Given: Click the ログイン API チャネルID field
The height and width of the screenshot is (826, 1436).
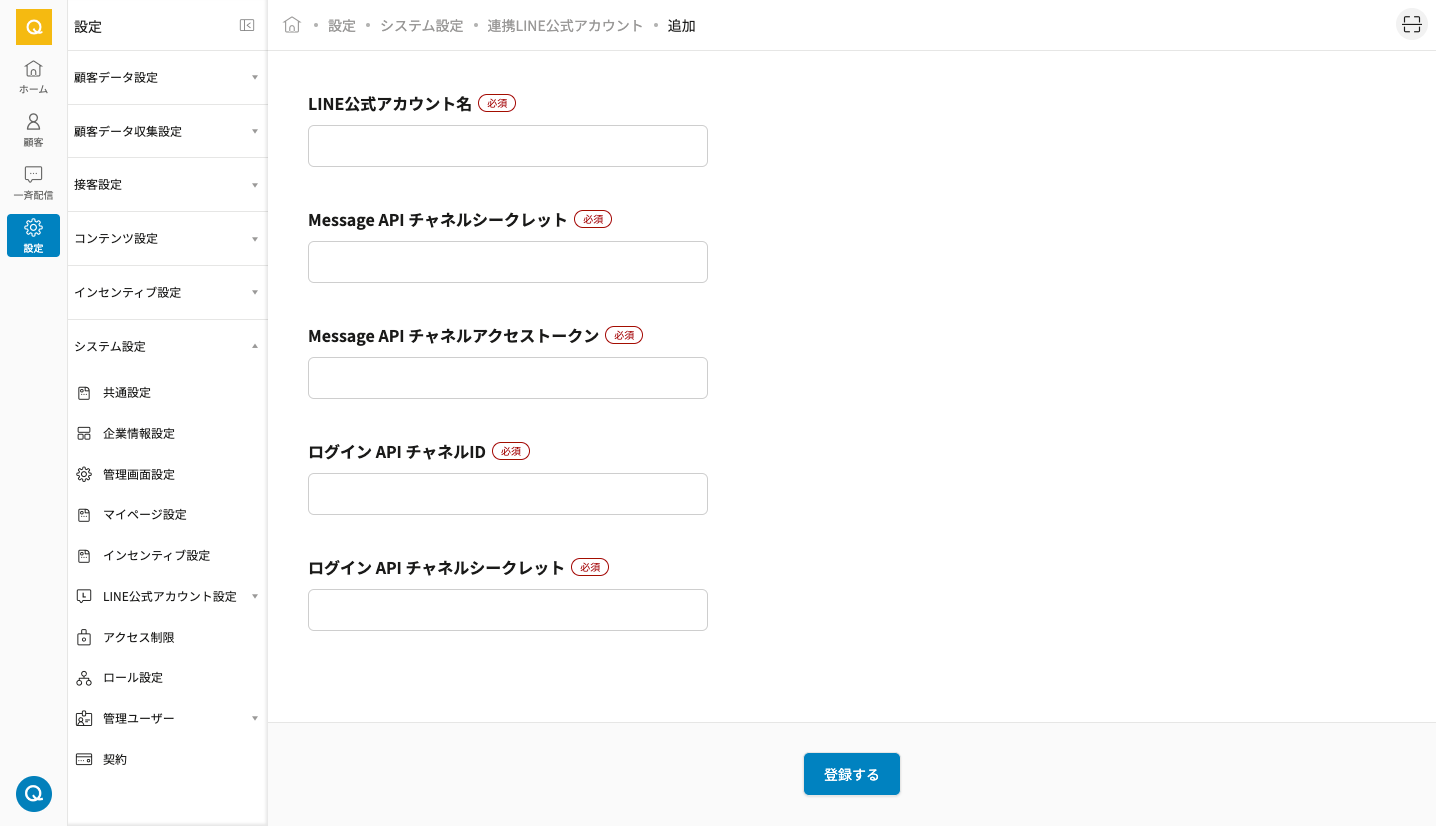Looking at the screenshot, I should coord(507,494).
